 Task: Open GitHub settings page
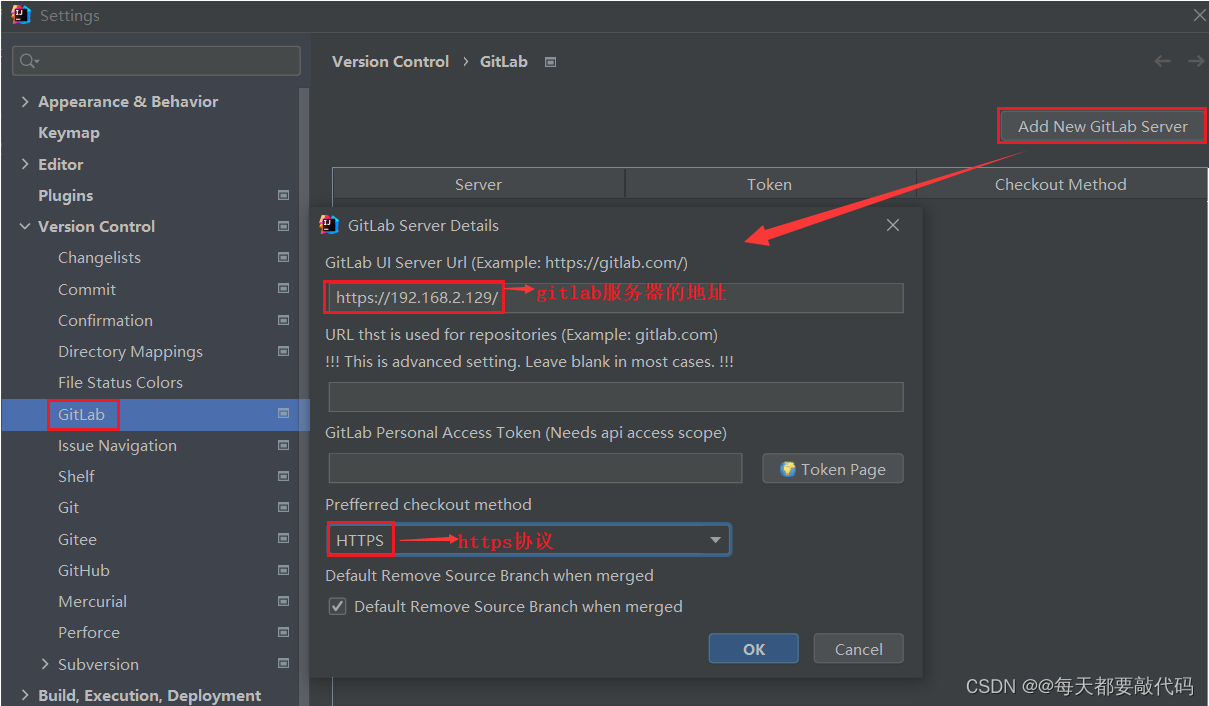coord(84,570)
